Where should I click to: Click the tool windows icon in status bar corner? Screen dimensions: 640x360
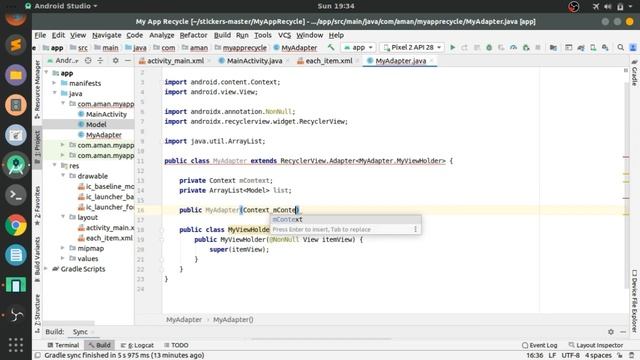click(x=38, y=356)
